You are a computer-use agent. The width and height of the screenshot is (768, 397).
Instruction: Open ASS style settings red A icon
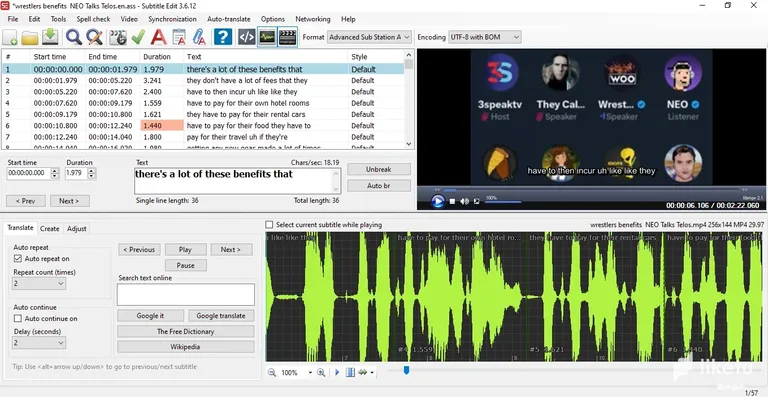(158, 37)
